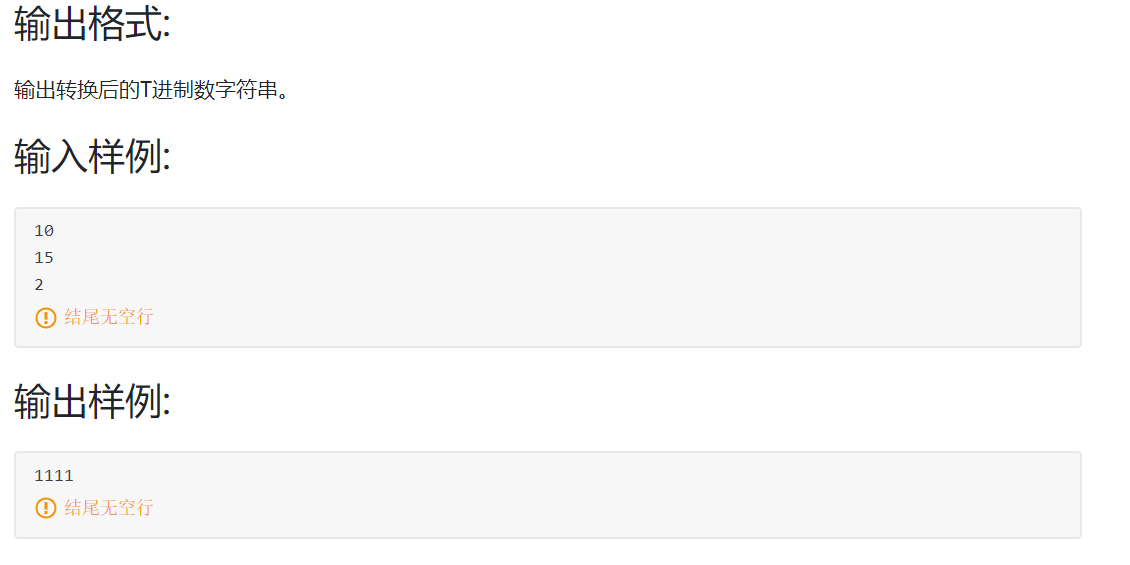The height and width of the screenshot is (565, 1130).
Task: Select the line 15 in input sample
Action: [44, 257]
